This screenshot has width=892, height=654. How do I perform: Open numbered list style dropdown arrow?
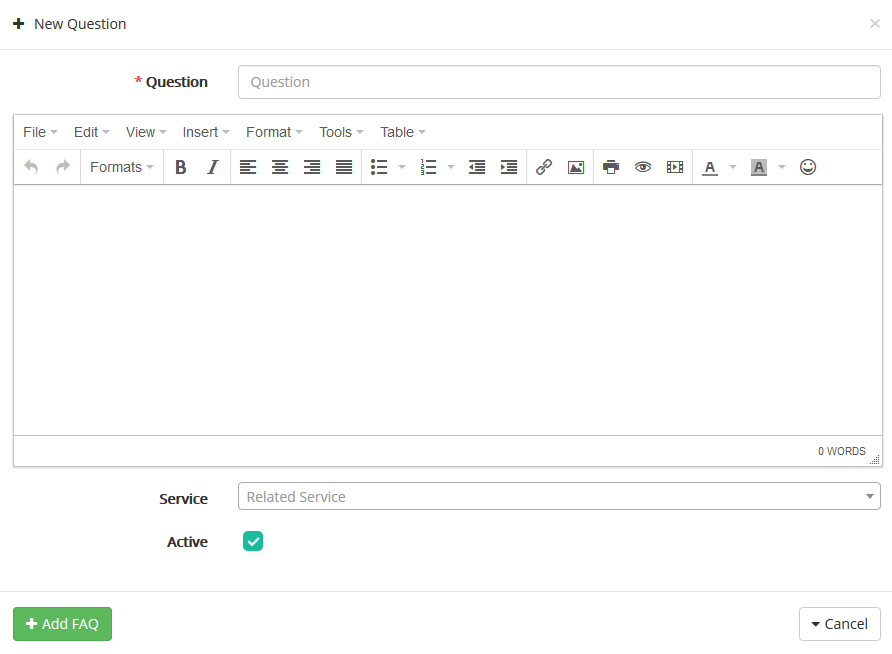point(451,167)
